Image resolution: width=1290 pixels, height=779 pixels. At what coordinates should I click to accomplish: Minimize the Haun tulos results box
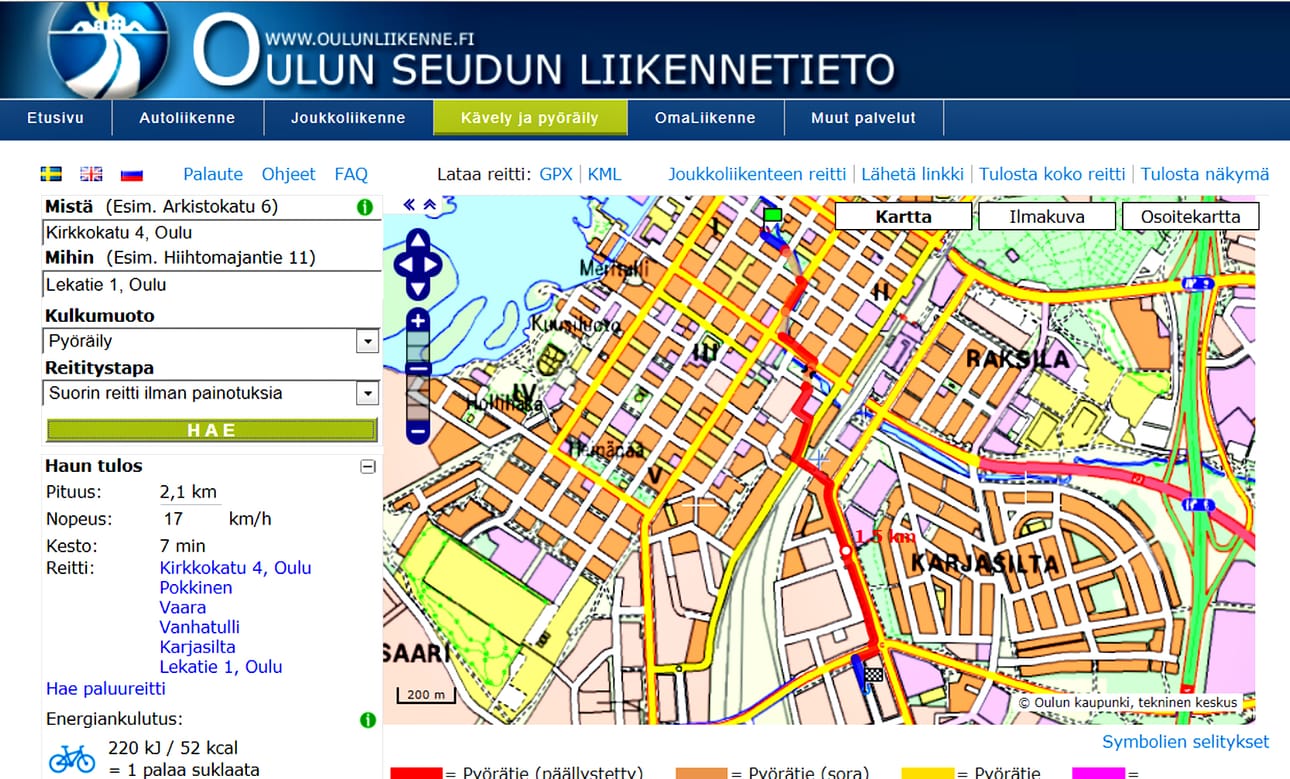[367, 466]
